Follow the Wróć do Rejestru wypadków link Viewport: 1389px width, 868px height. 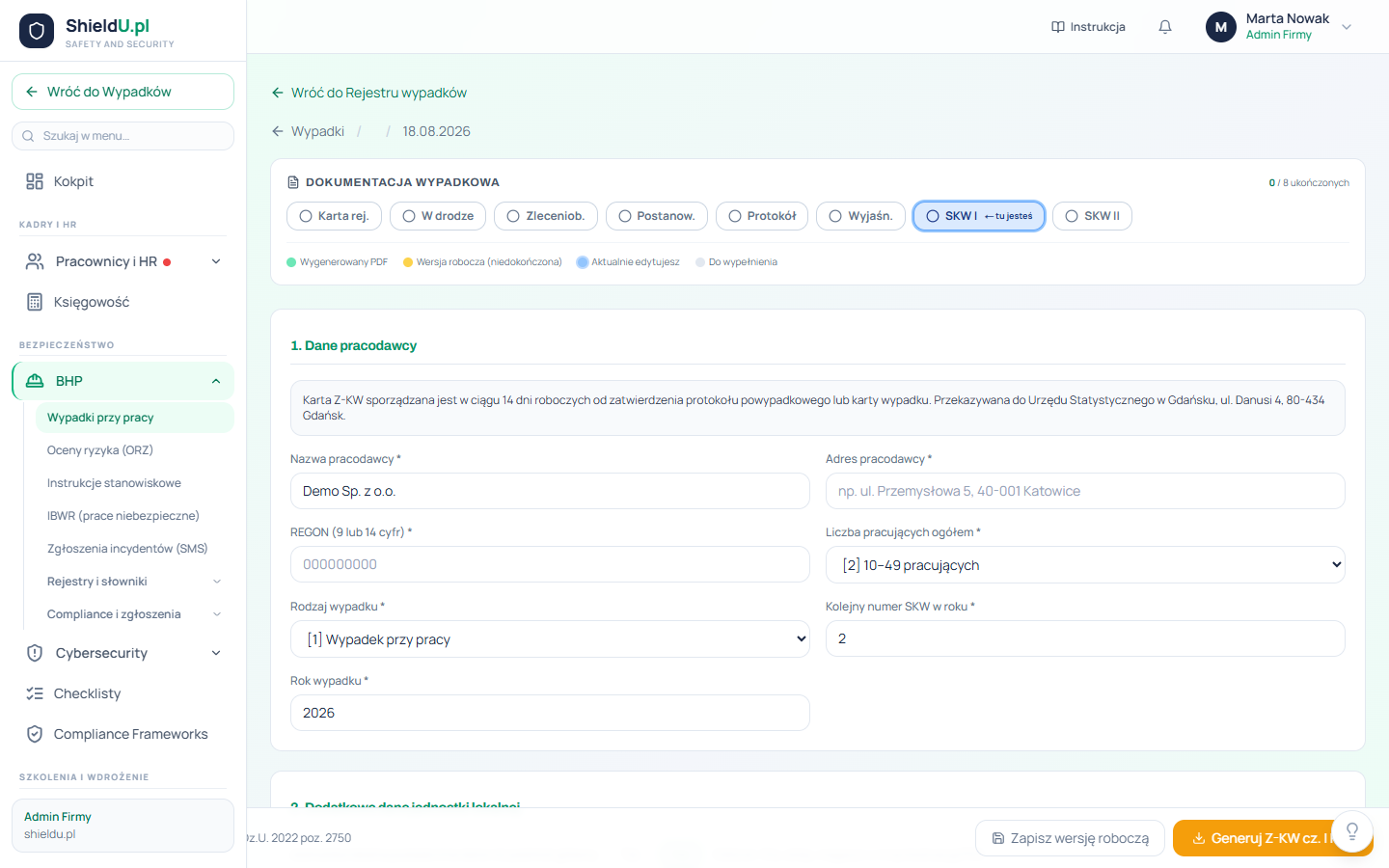tap(369, 93)
